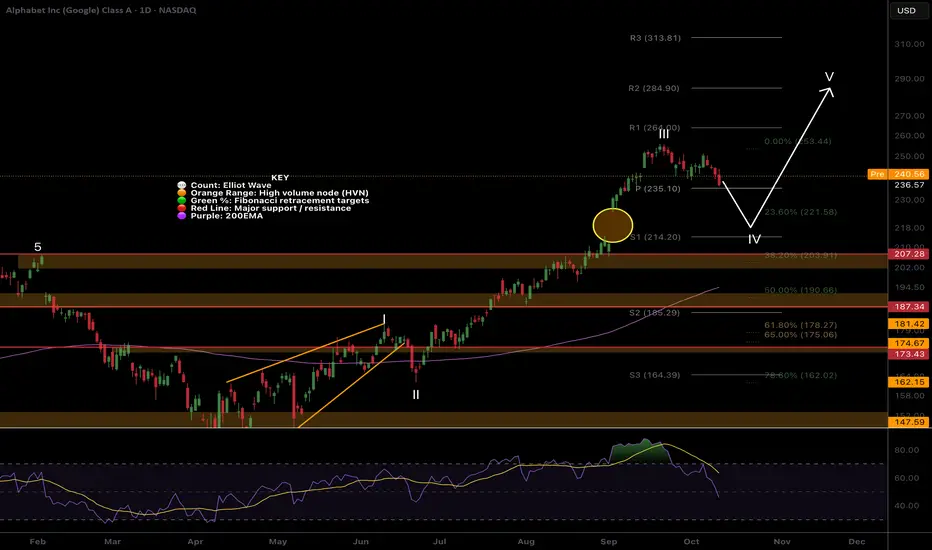
Task: Click the red circle beside Major support / resistance
Action: click(x=182, y=208)
